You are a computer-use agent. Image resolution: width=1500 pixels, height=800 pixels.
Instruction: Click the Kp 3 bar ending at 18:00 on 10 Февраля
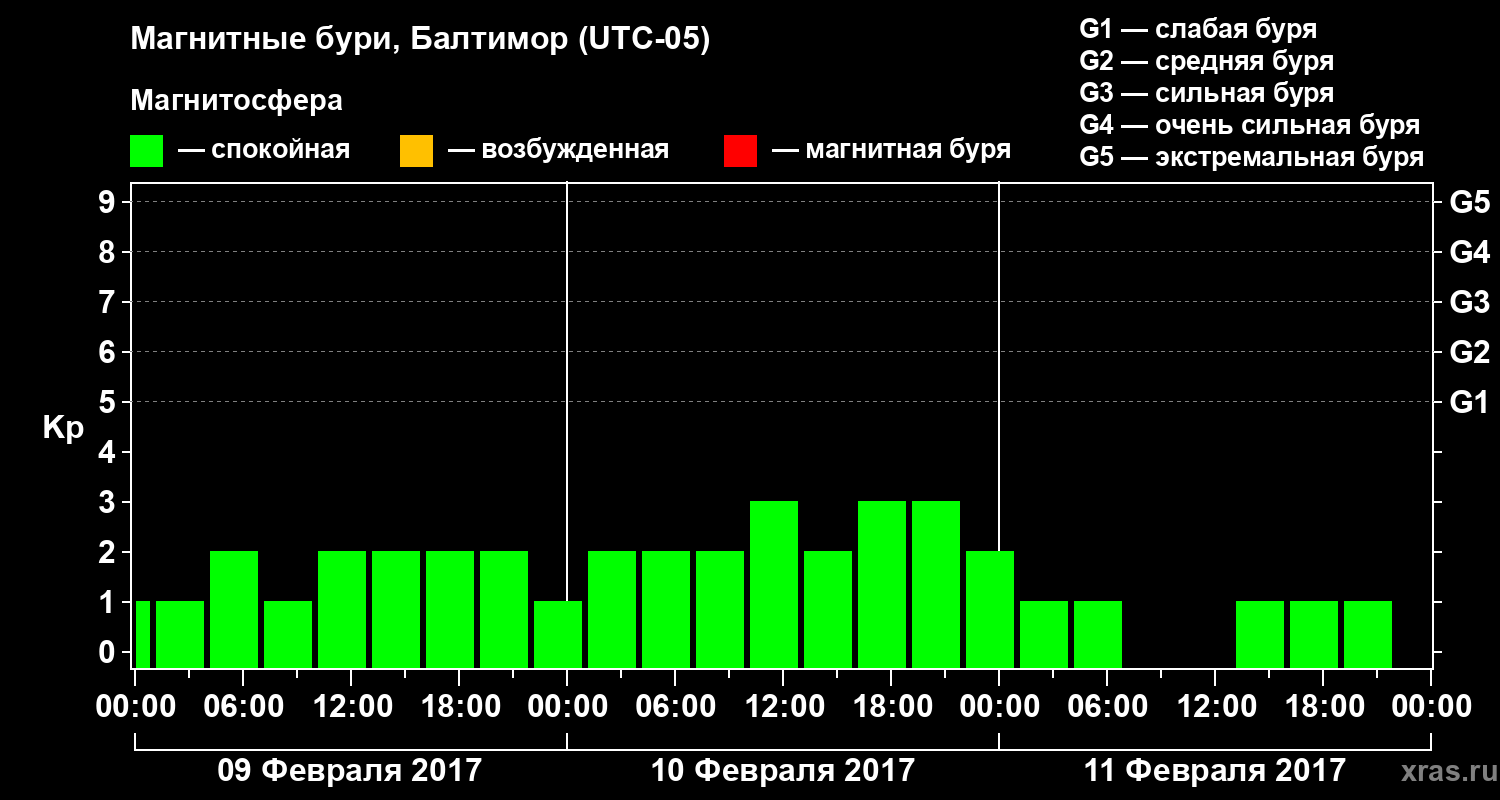pos(882,584)
